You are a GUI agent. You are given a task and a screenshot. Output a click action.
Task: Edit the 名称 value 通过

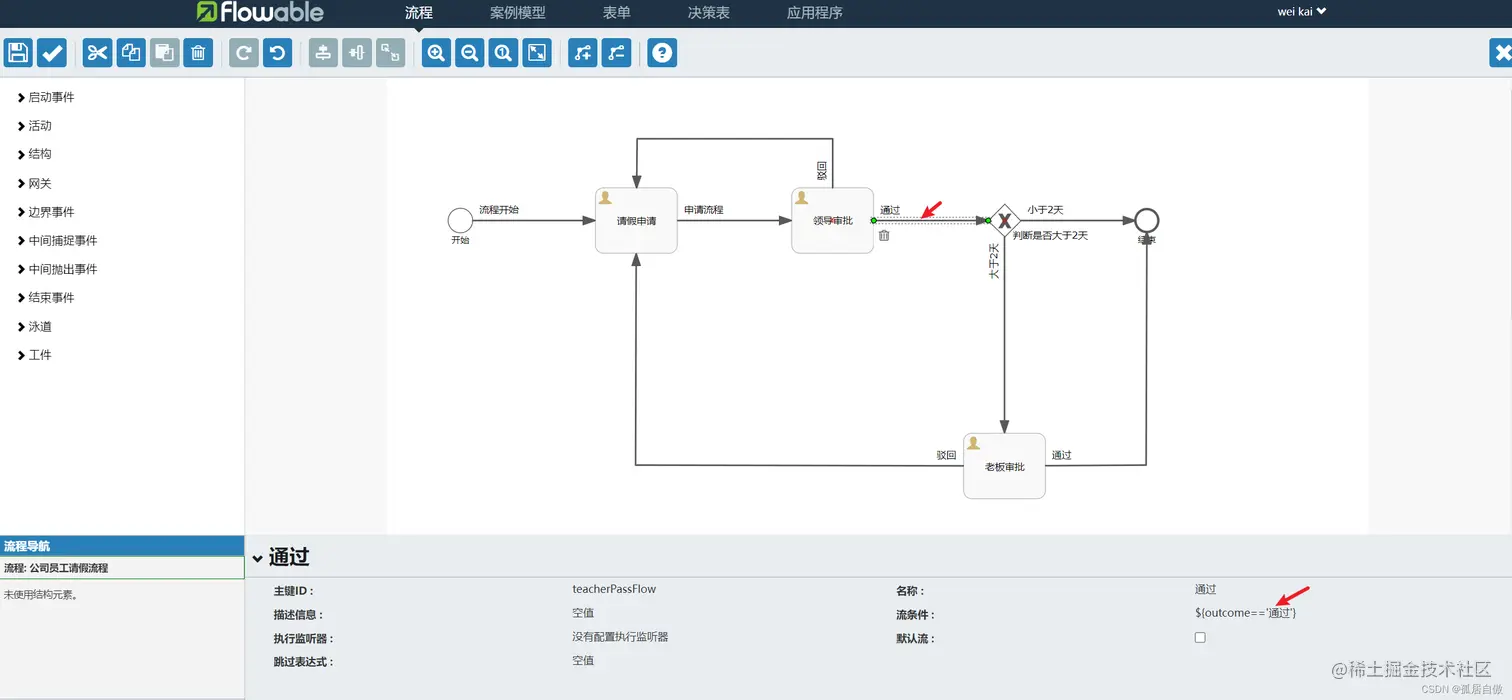(1205, 589)
